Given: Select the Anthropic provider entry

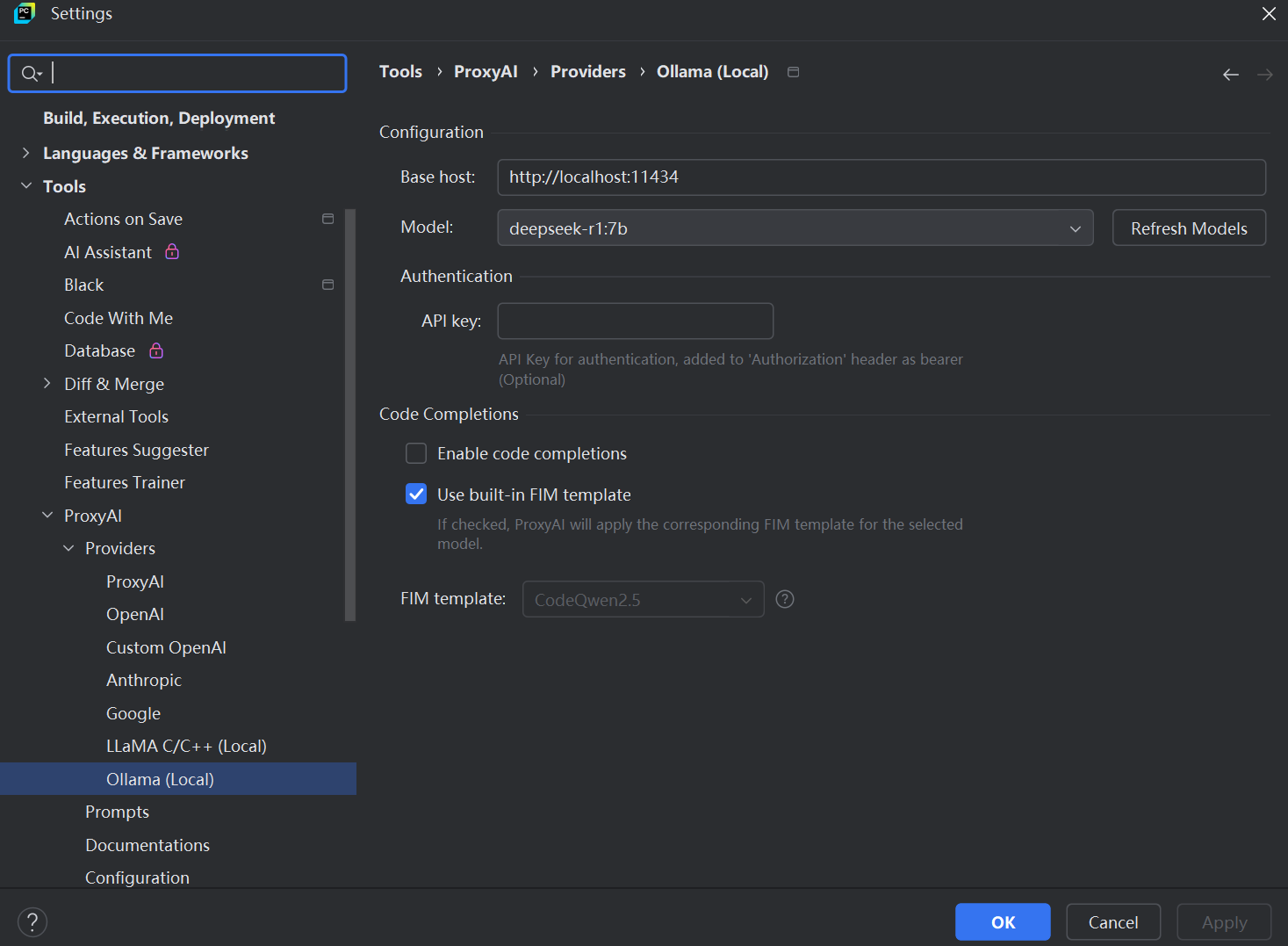Looking at the screenshot, I should [143, 680].
